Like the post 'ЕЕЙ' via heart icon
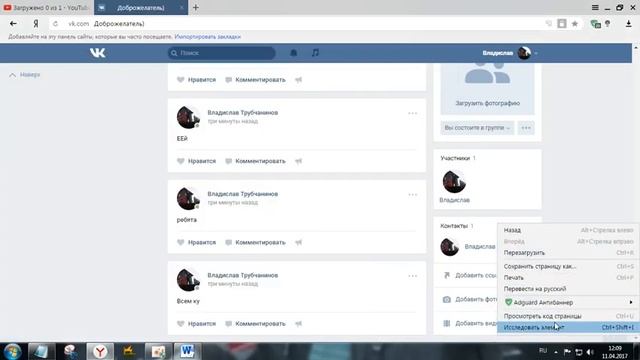The height and width of the screenshot is (360, 640). 181,161
